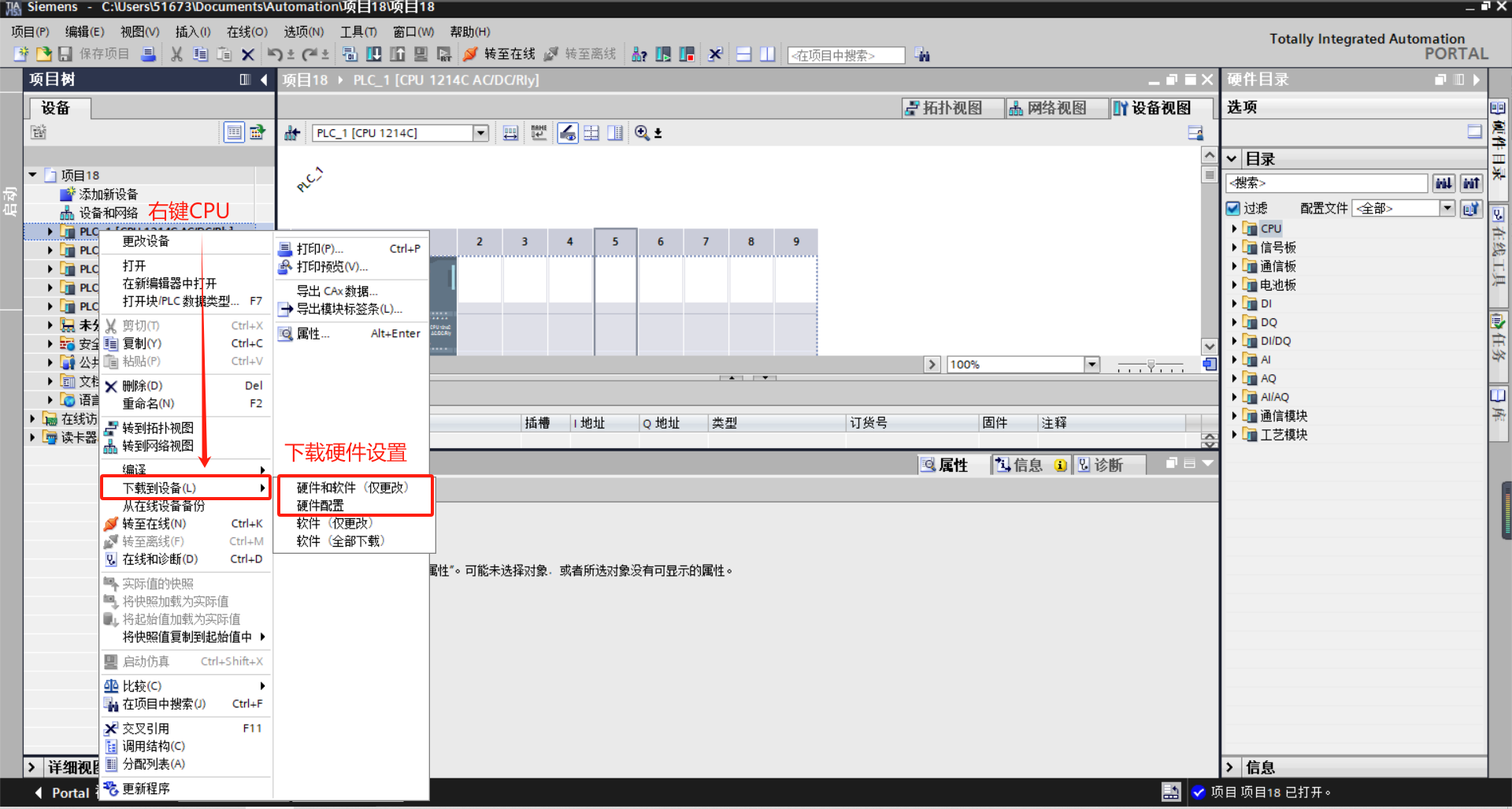
Task: Click into 在项目中搜索 search field
Action: (847, 55)
